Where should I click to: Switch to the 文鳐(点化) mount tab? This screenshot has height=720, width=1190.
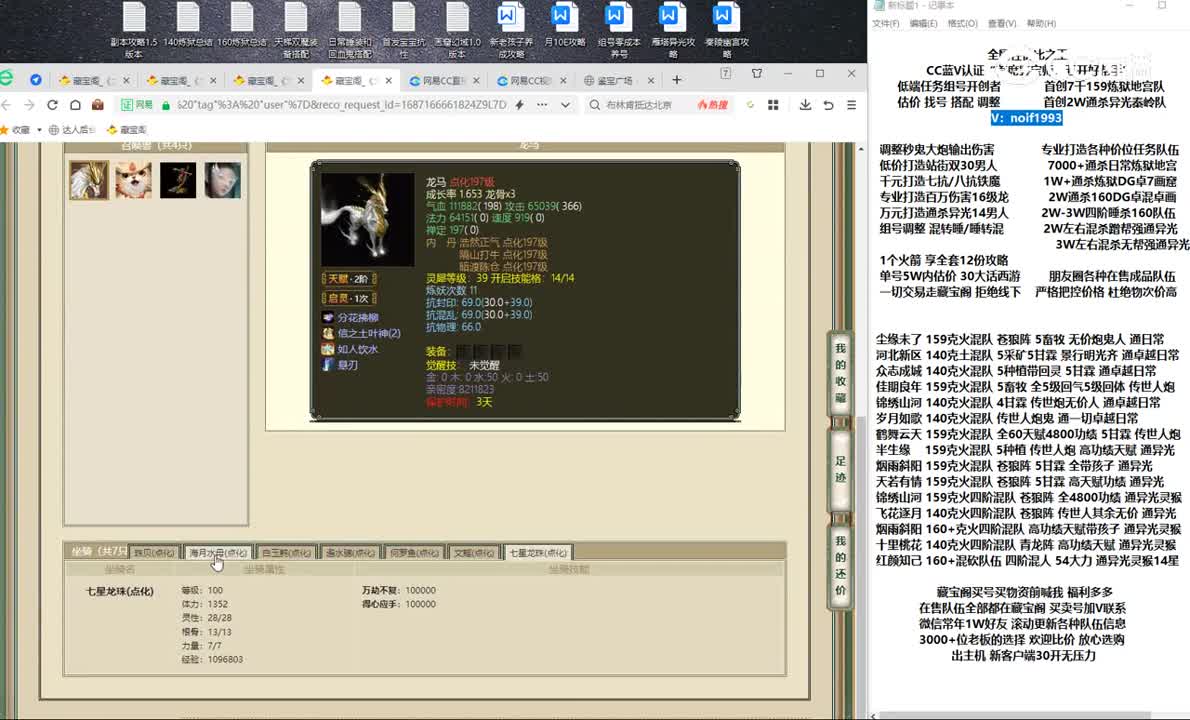(474, 552)
